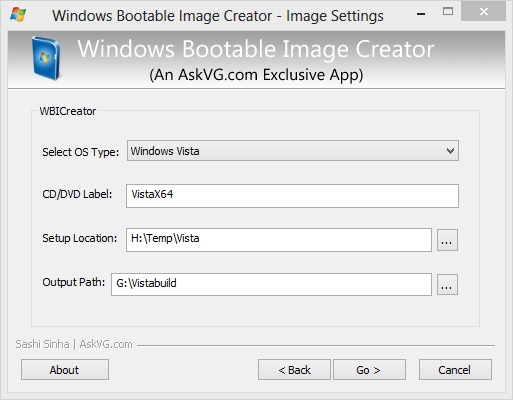Click the AskVG.com Exclusive App subtitle
The height and width of the screenshot is (400, 513).
pos(256,75)
